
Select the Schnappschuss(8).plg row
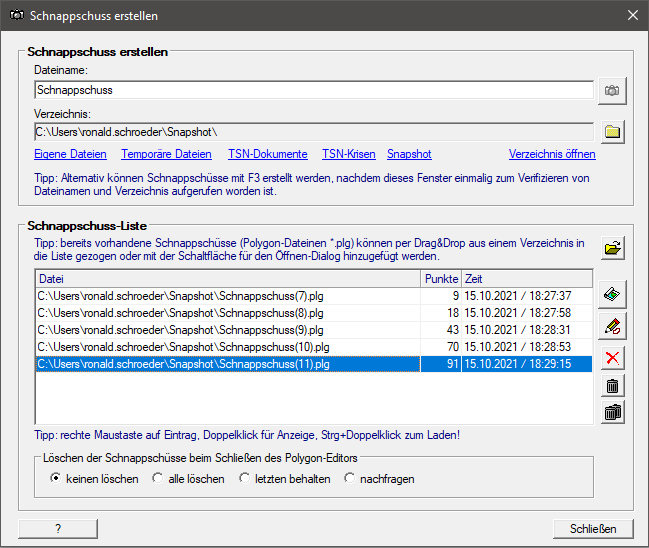tap(314, 313)
